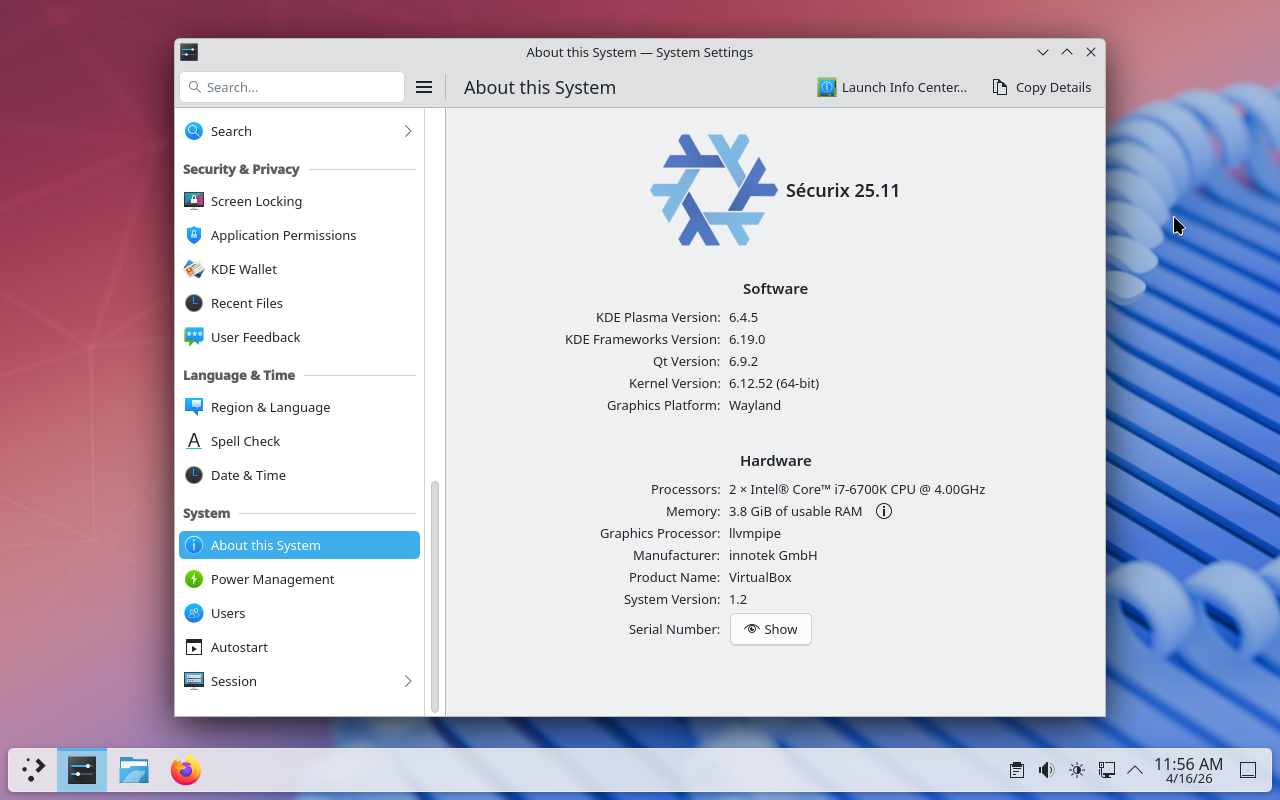Click the Copy Details button
This screenshot has width=1280, height=800.
[x=1041, y=87]
